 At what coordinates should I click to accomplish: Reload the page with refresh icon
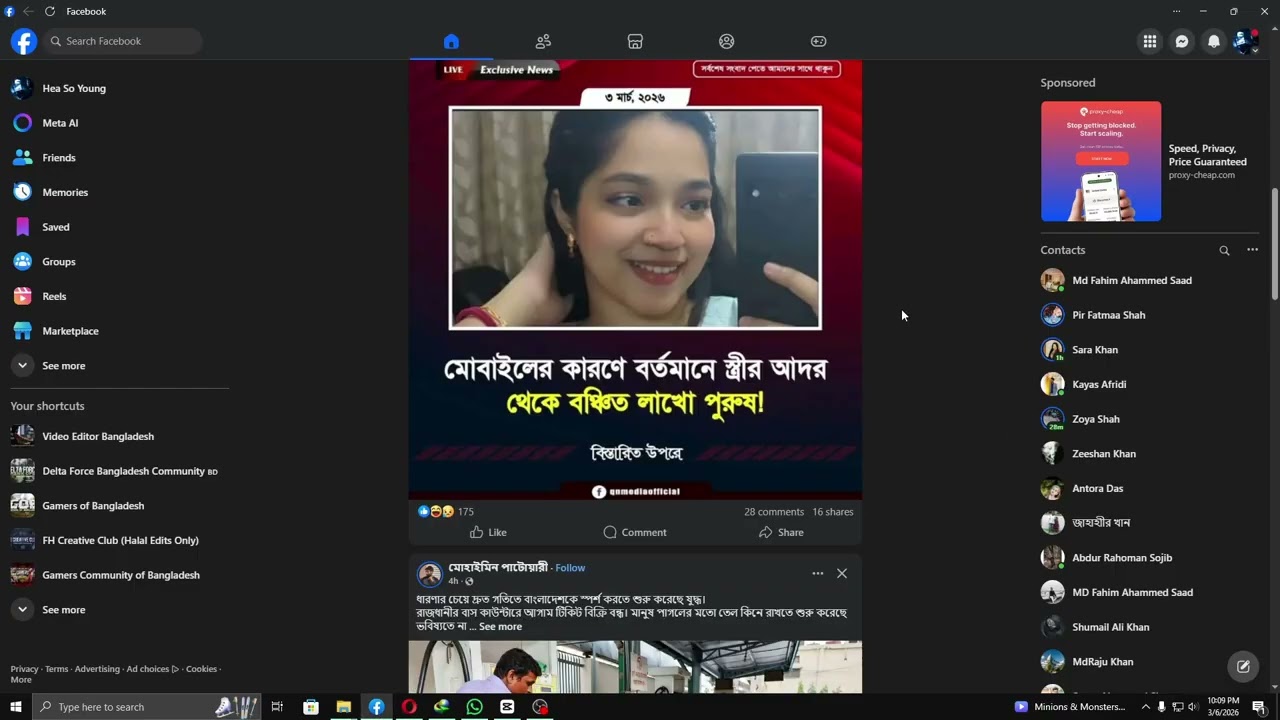pyautogui.click(x=50, y=11)
